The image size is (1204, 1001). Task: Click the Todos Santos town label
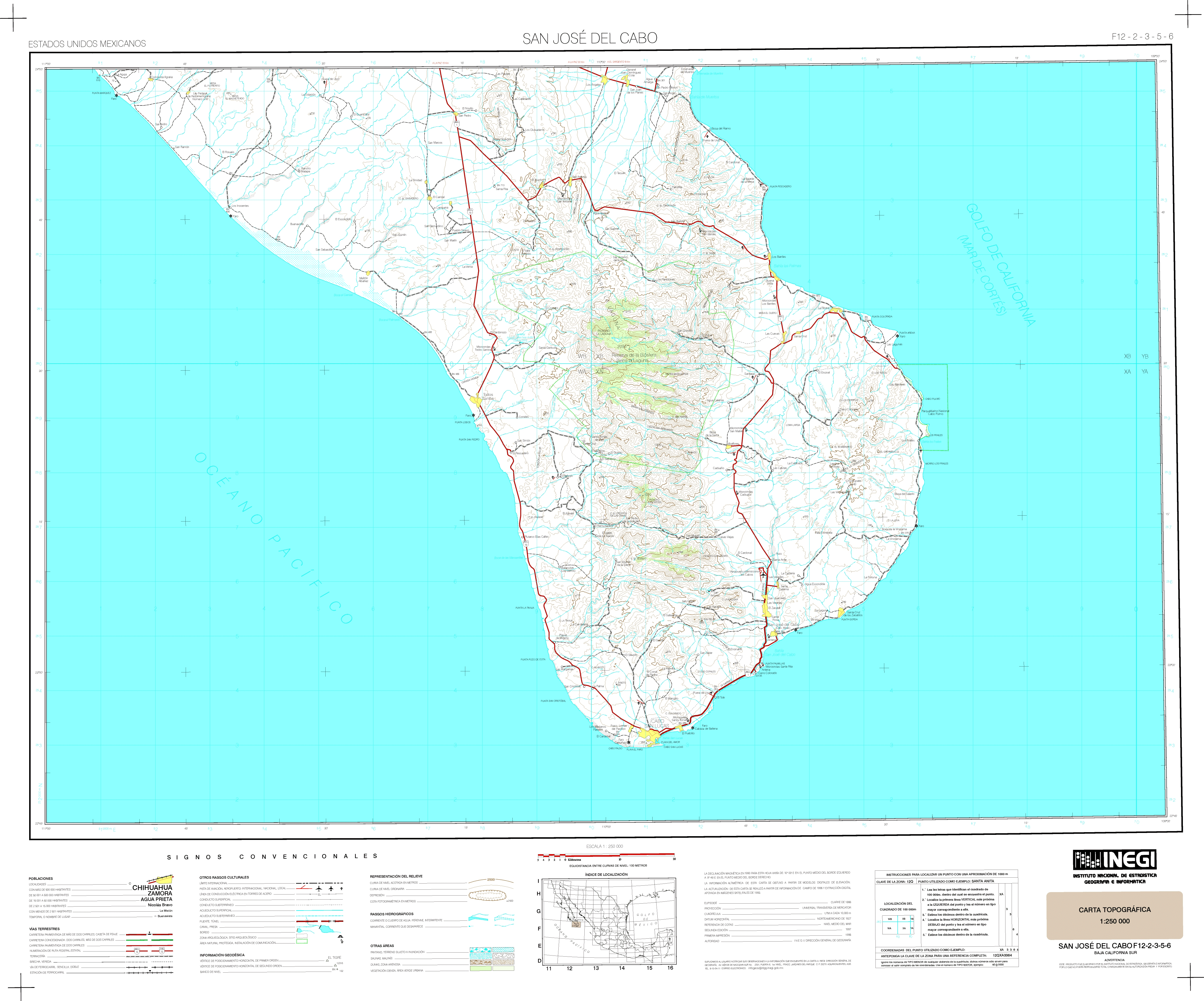488,396
